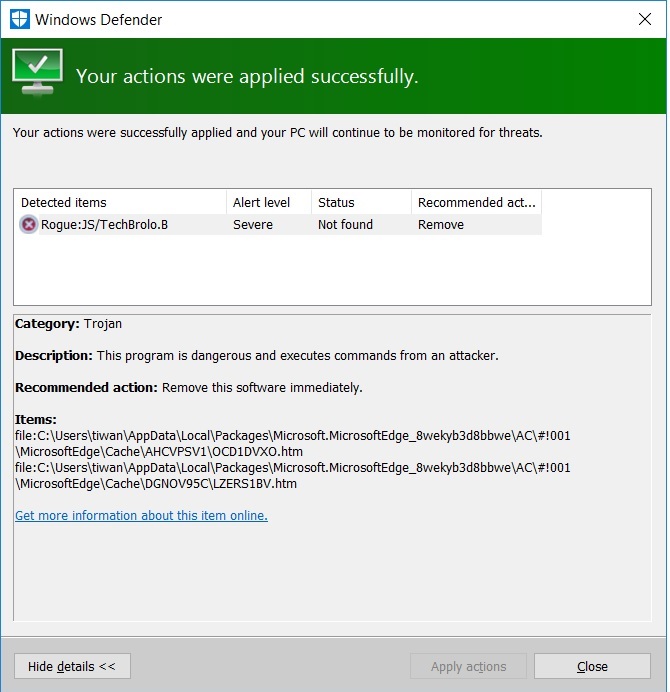Image resolution: width=670 pixels, height=692 pixels.
Task: Close the window with the title bar X
Action: pyautogui.click(x=645, y=19)
